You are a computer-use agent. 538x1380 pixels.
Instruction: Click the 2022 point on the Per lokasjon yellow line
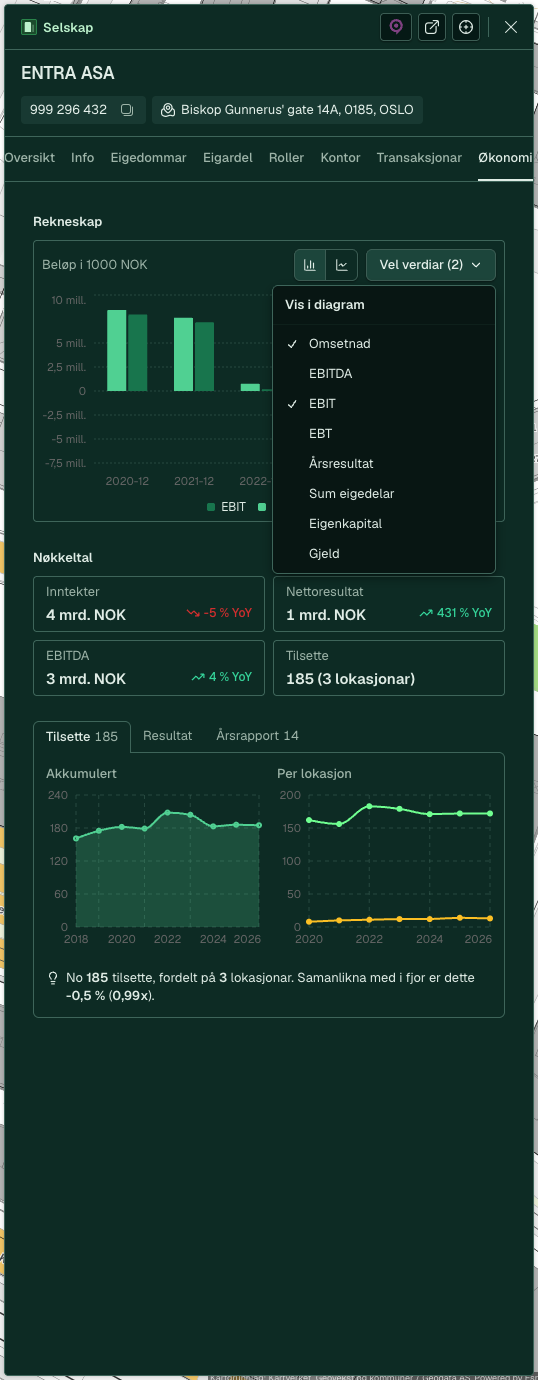(370, 919)
